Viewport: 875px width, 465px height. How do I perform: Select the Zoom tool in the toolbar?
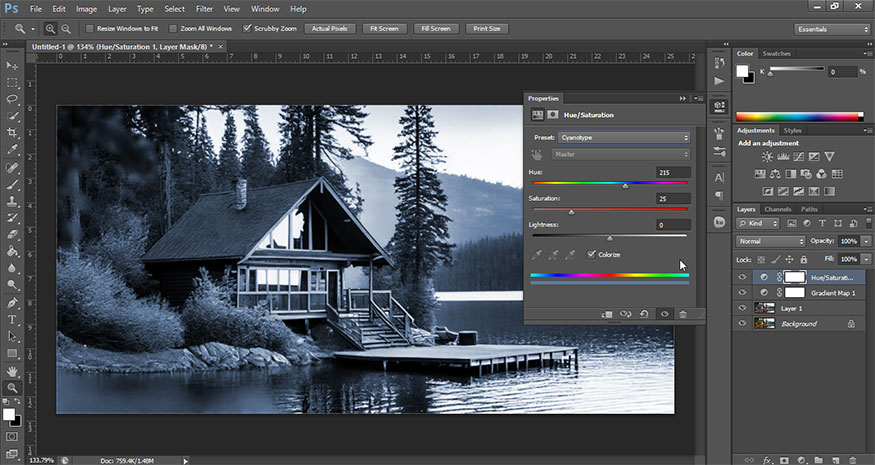(13, 387)
